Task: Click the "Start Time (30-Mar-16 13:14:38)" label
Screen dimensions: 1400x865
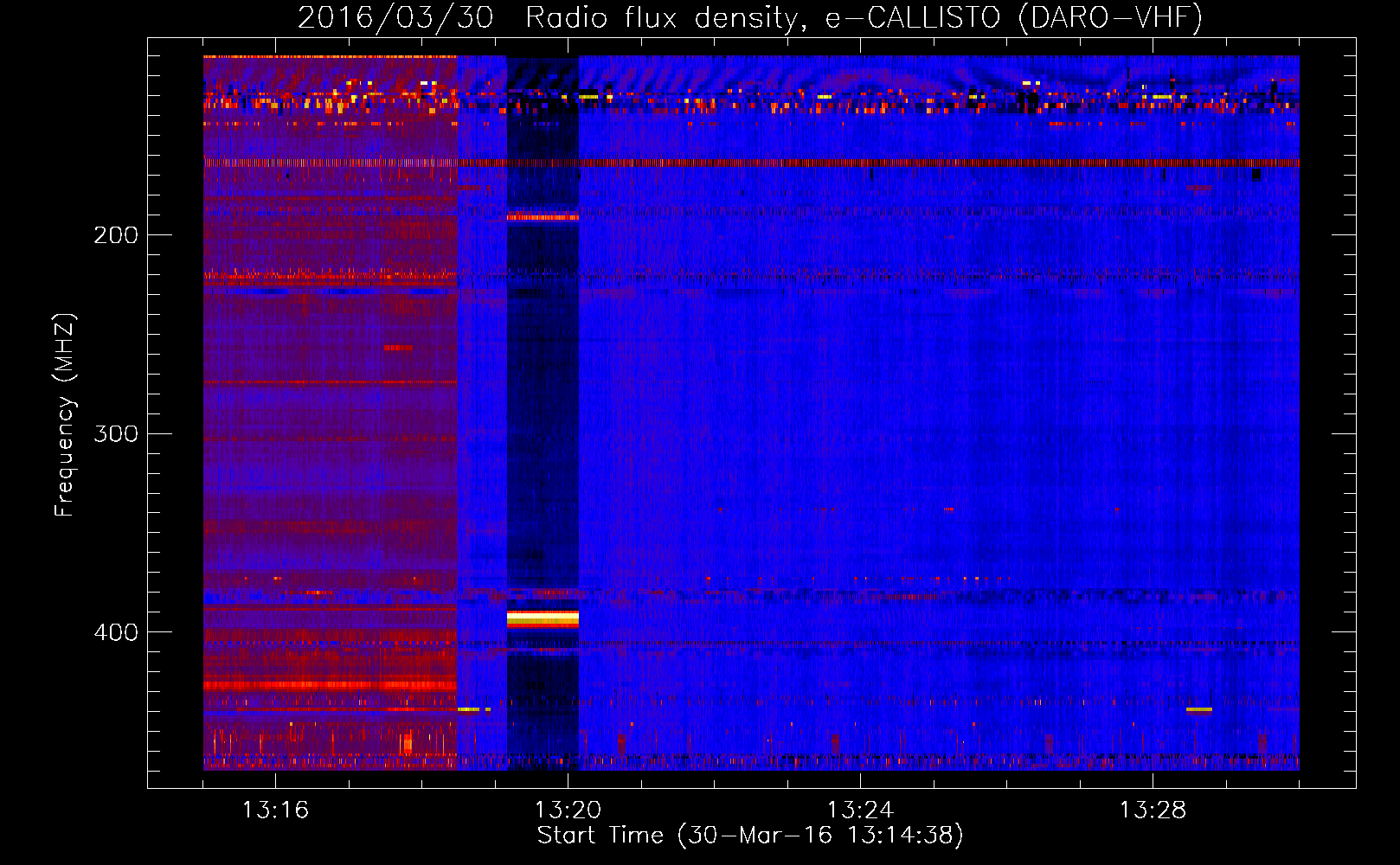Action: 750,836
